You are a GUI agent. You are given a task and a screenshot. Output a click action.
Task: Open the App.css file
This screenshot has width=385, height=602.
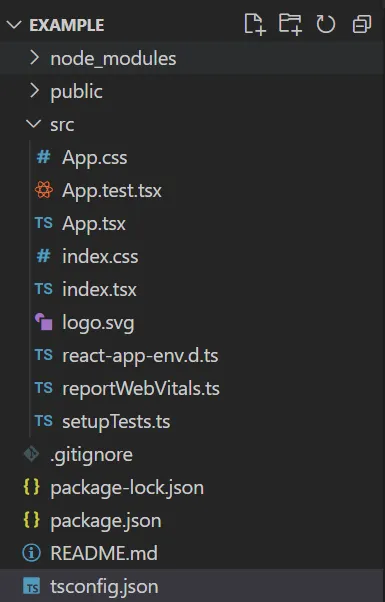click(94, 158)
